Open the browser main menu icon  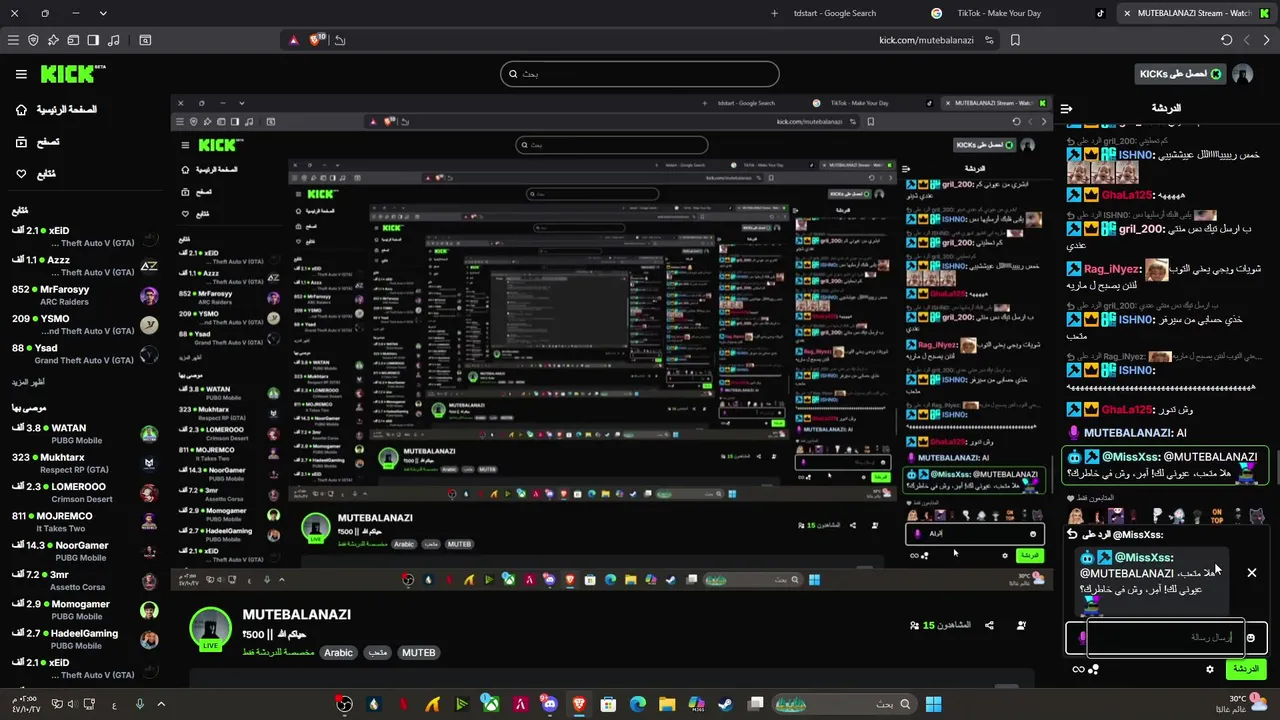[x=13, y=40]
